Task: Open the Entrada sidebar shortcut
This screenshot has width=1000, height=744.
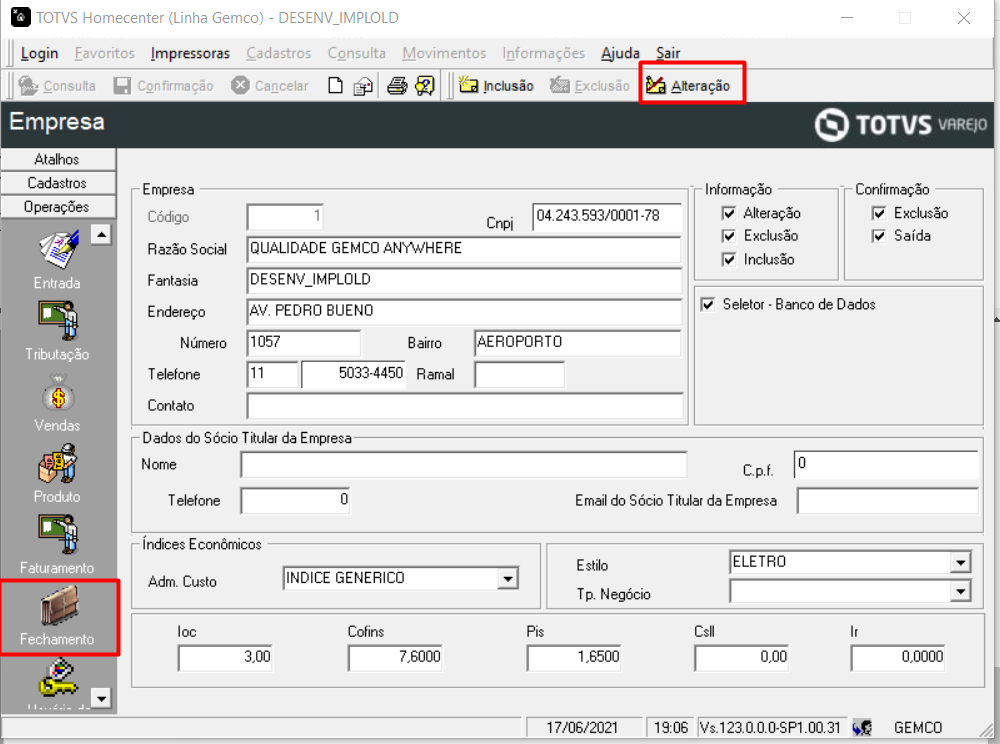Action: point(57,259)
